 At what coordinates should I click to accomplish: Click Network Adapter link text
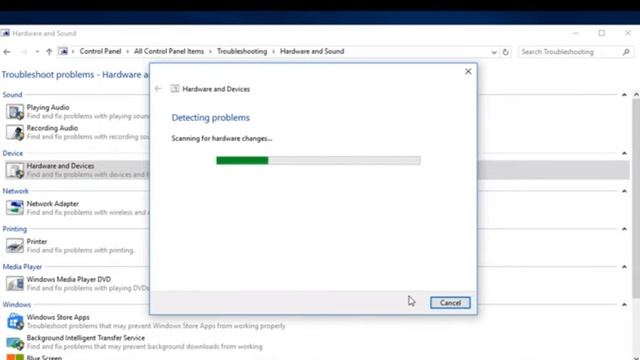pos(53,204)
